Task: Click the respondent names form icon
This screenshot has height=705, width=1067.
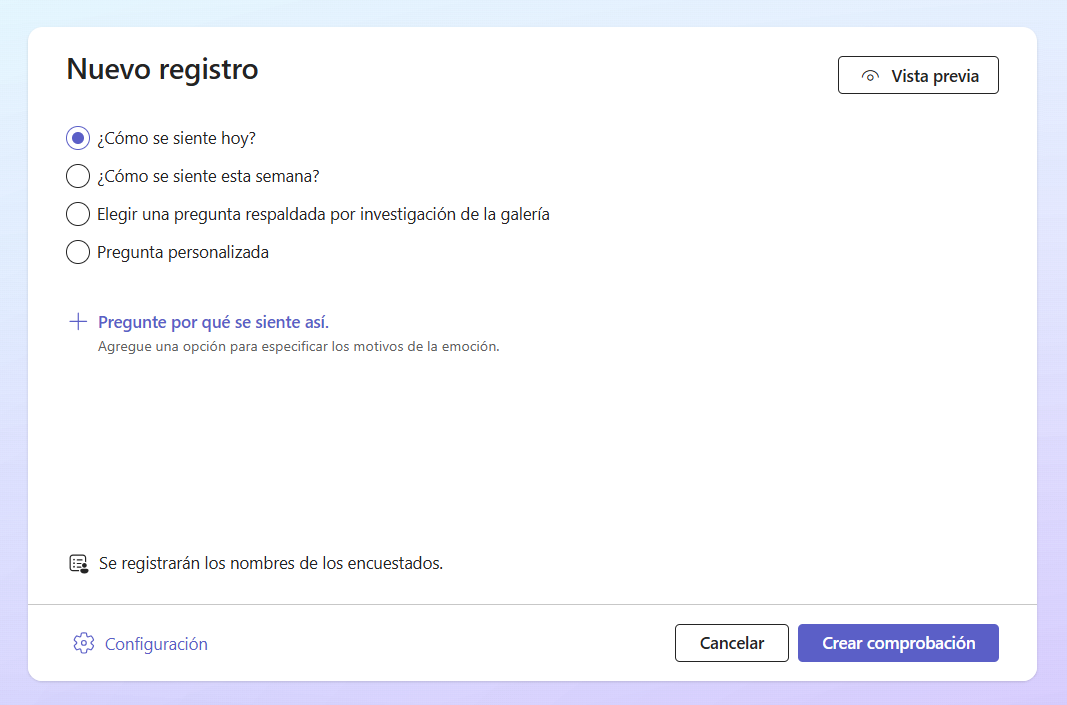Action: pyautogui.click(x=79, y=563)
